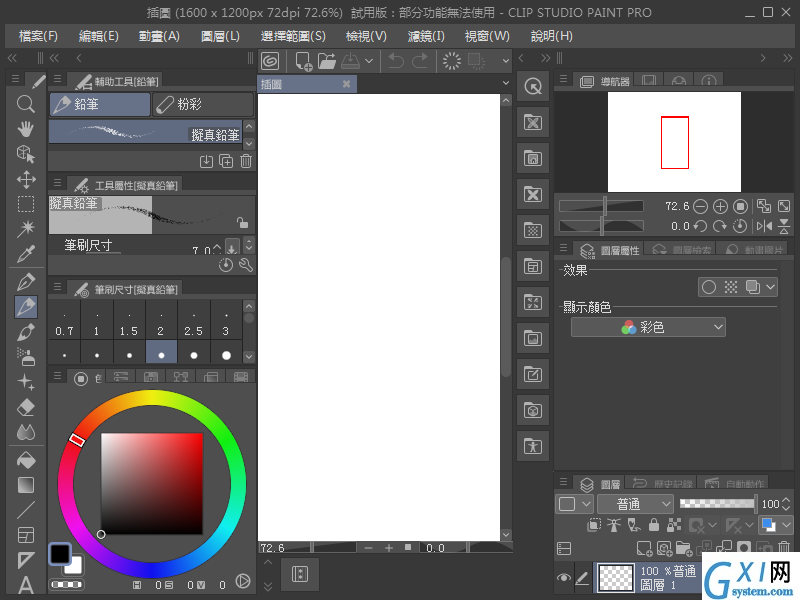Select the Text tool
Screen dimensions: 800x600
[x=26, y=585]
